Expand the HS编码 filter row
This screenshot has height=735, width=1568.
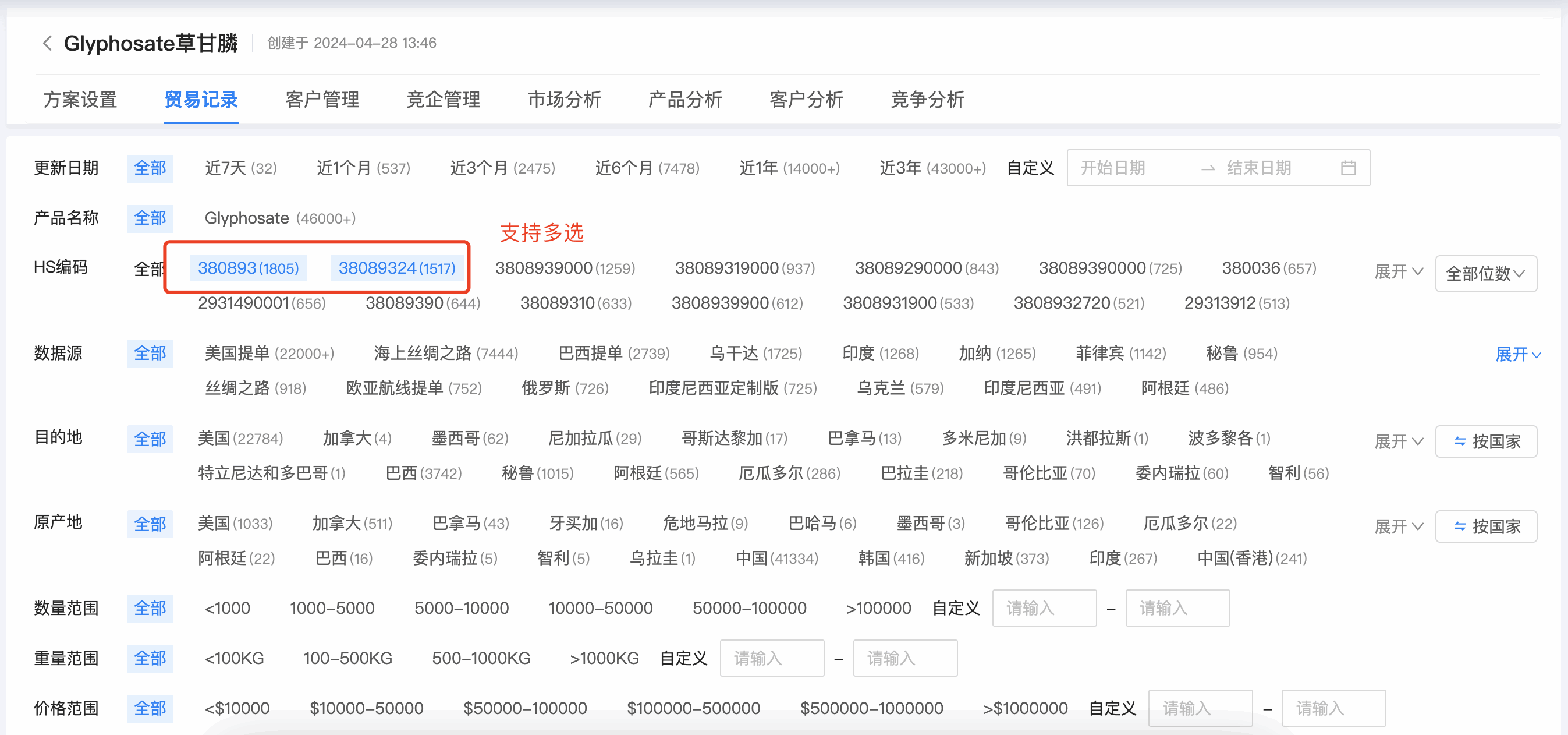(1398, 271)
